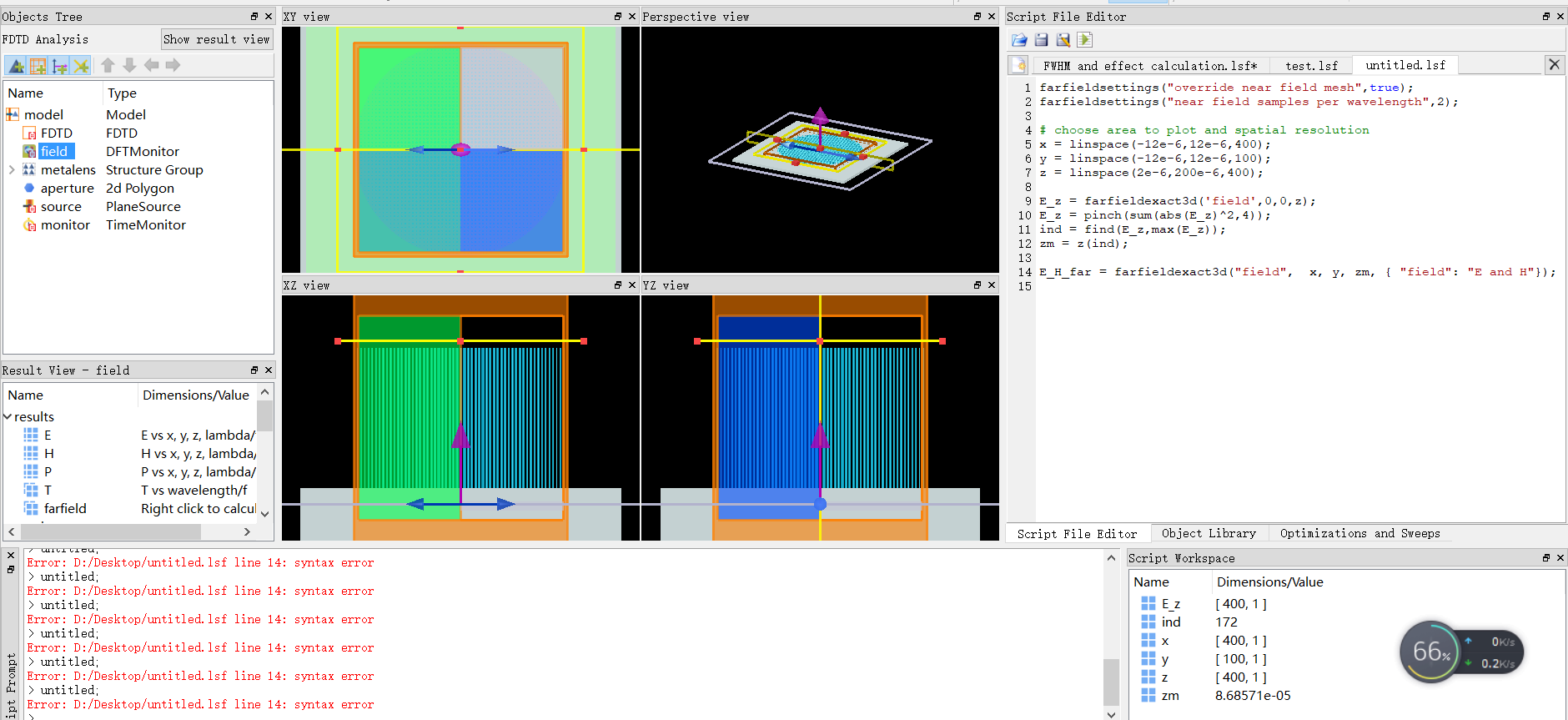Select the monitor TimeMonitor object
The image size is (1568, 720).
click(x=65, y=224)
